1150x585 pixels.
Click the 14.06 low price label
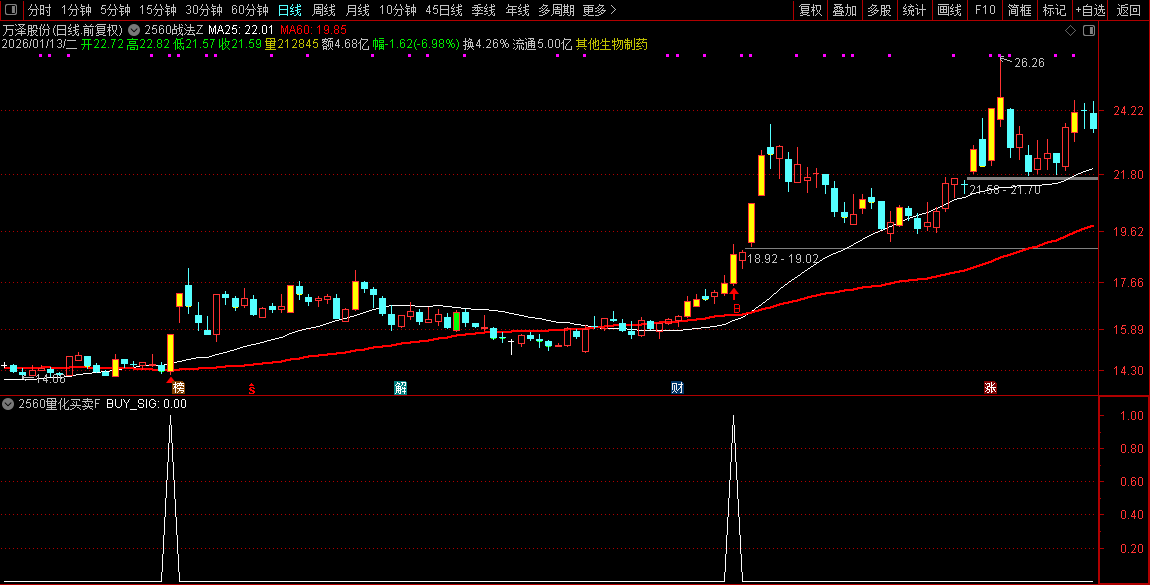click(50, 379)
